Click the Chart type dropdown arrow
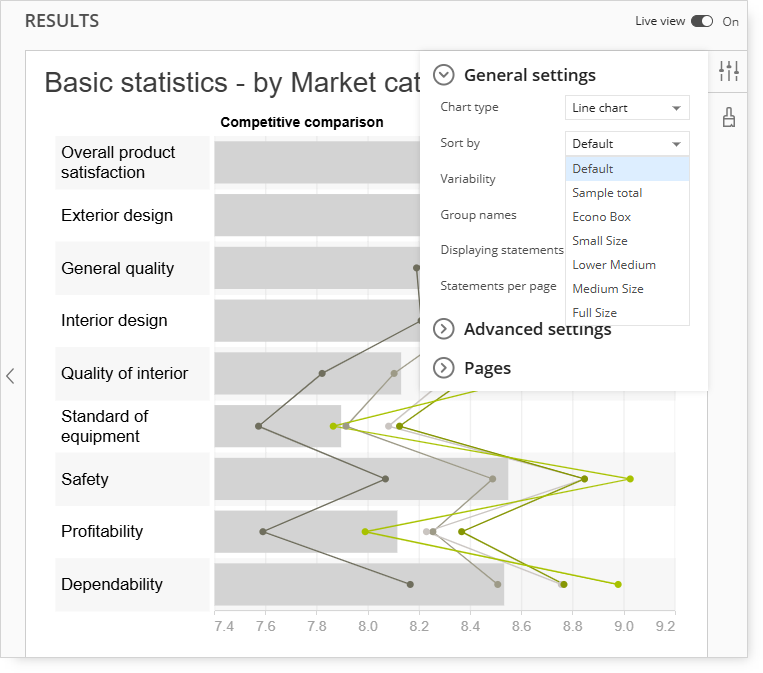The image size is (763, 673). pos(676,108)
